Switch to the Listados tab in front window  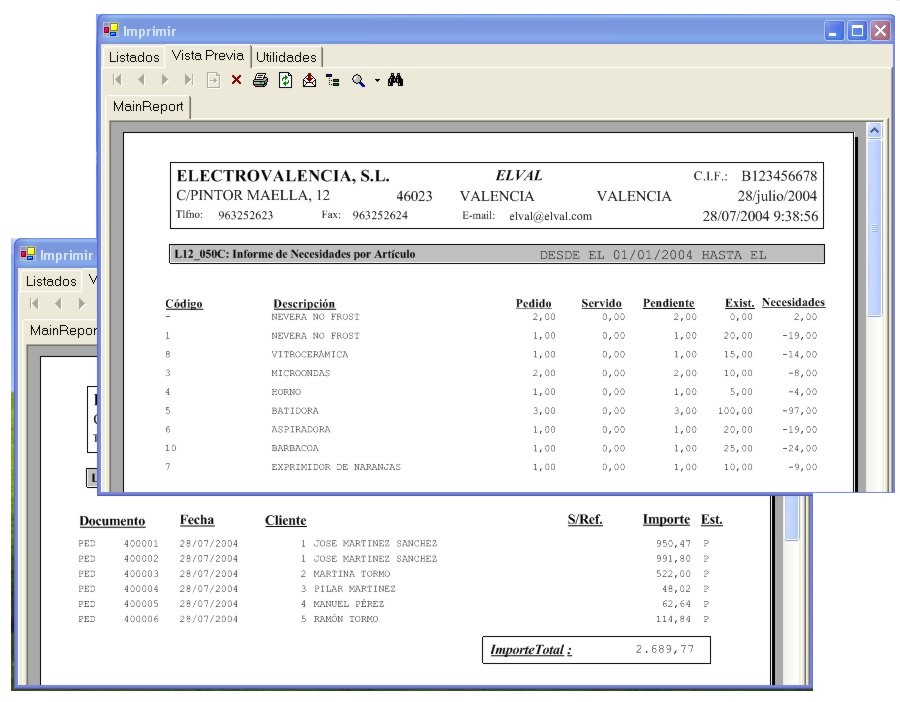pos(134,57)
